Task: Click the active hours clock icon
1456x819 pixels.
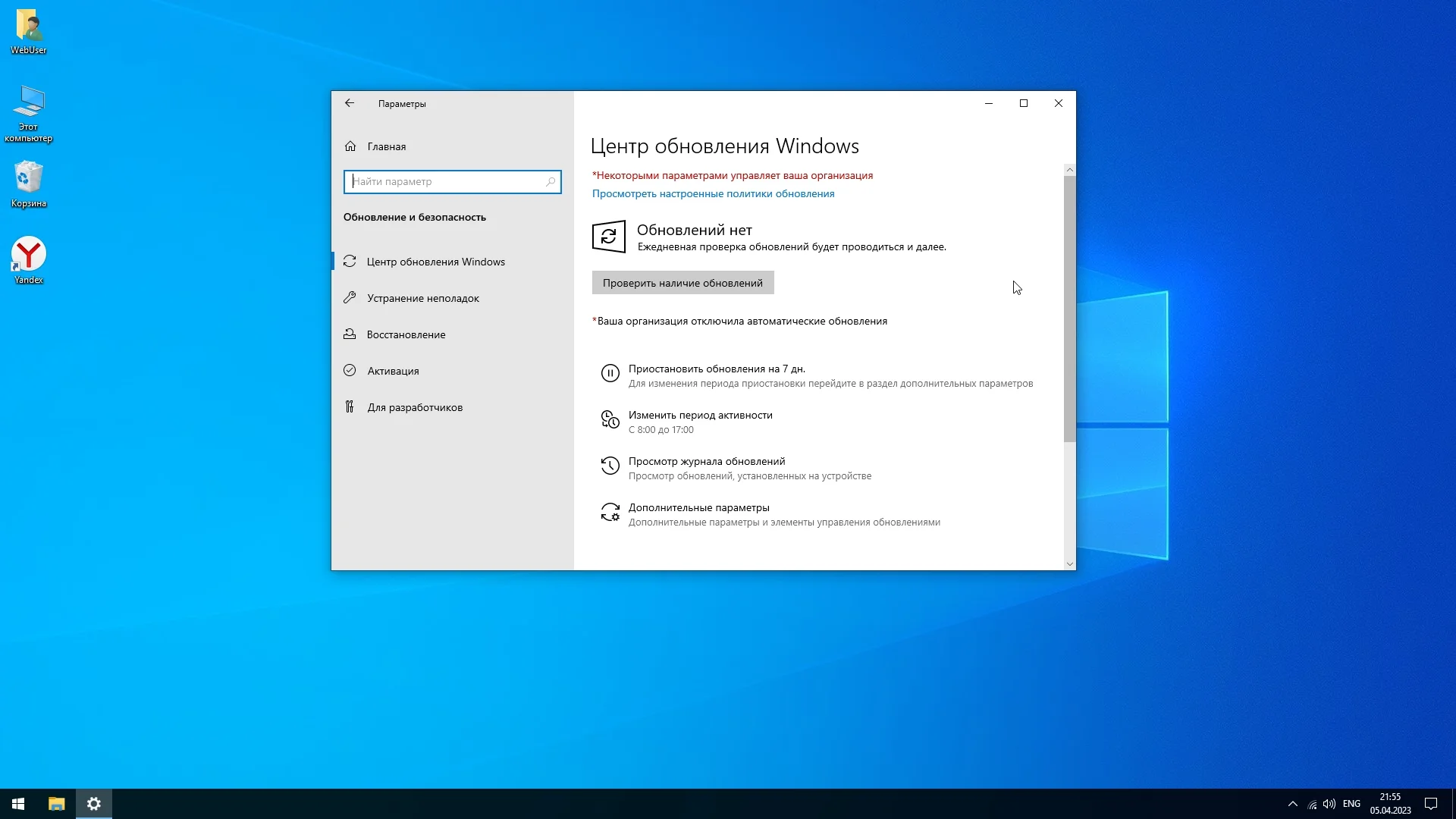Action: (610, 419)
